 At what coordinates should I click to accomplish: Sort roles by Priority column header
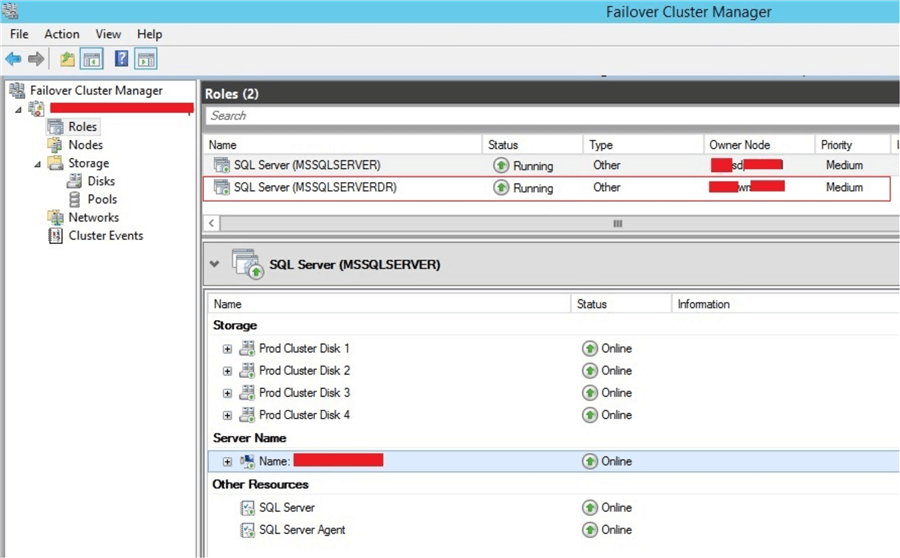pyautogui.click(x=852, y=145)
